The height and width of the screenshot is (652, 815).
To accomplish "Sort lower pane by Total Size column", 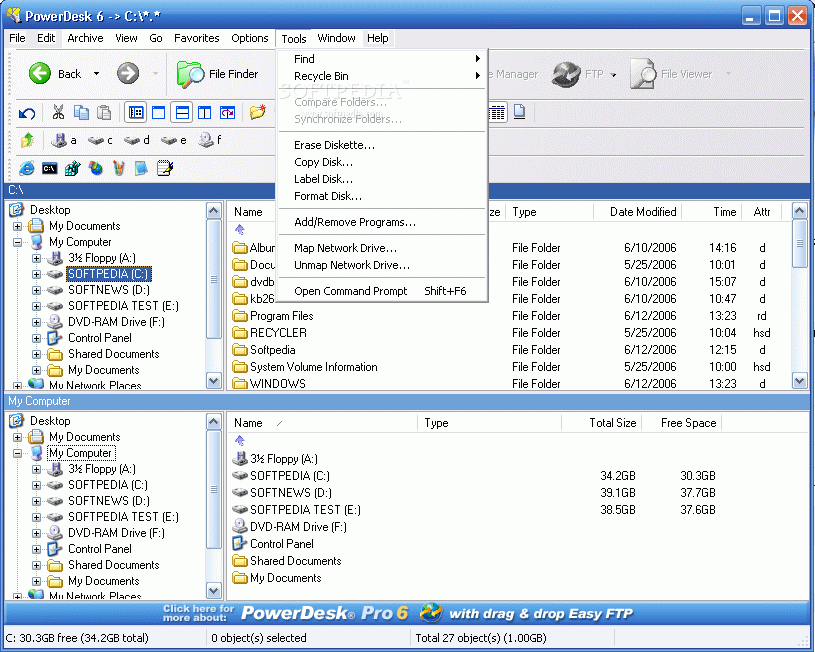I will [601, 423].
